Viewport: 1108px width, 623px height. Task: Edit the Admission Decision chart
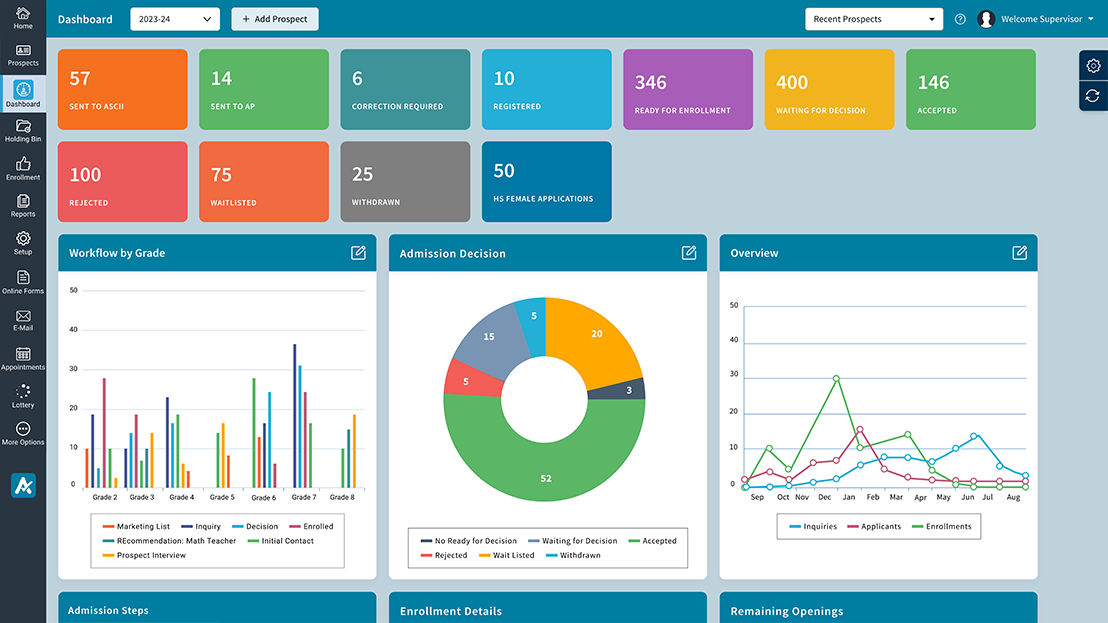coord(688,253)
